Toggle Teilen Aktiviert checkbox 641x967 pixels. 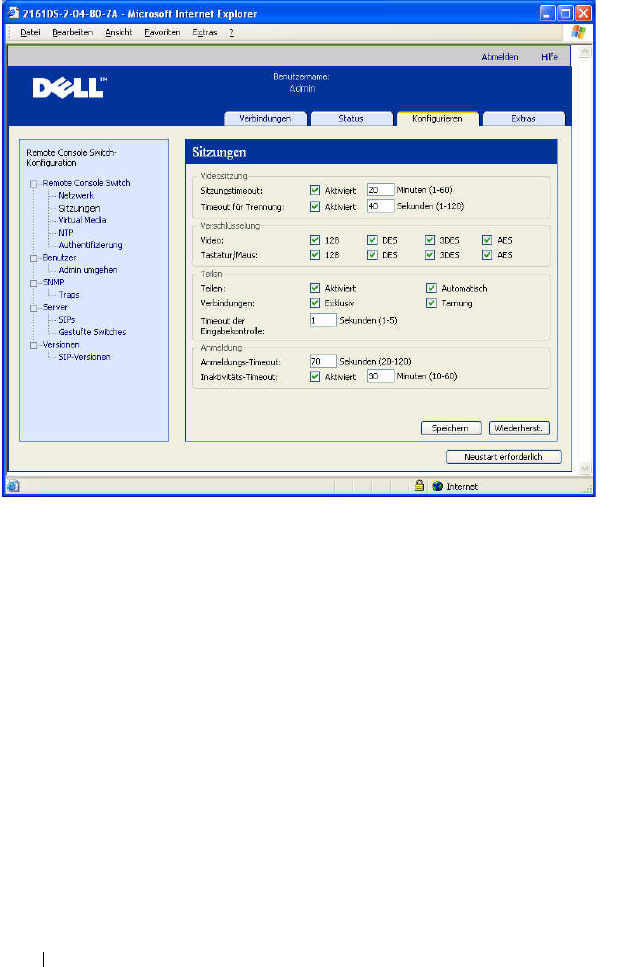pyautogui.click(x=315, y=288)
